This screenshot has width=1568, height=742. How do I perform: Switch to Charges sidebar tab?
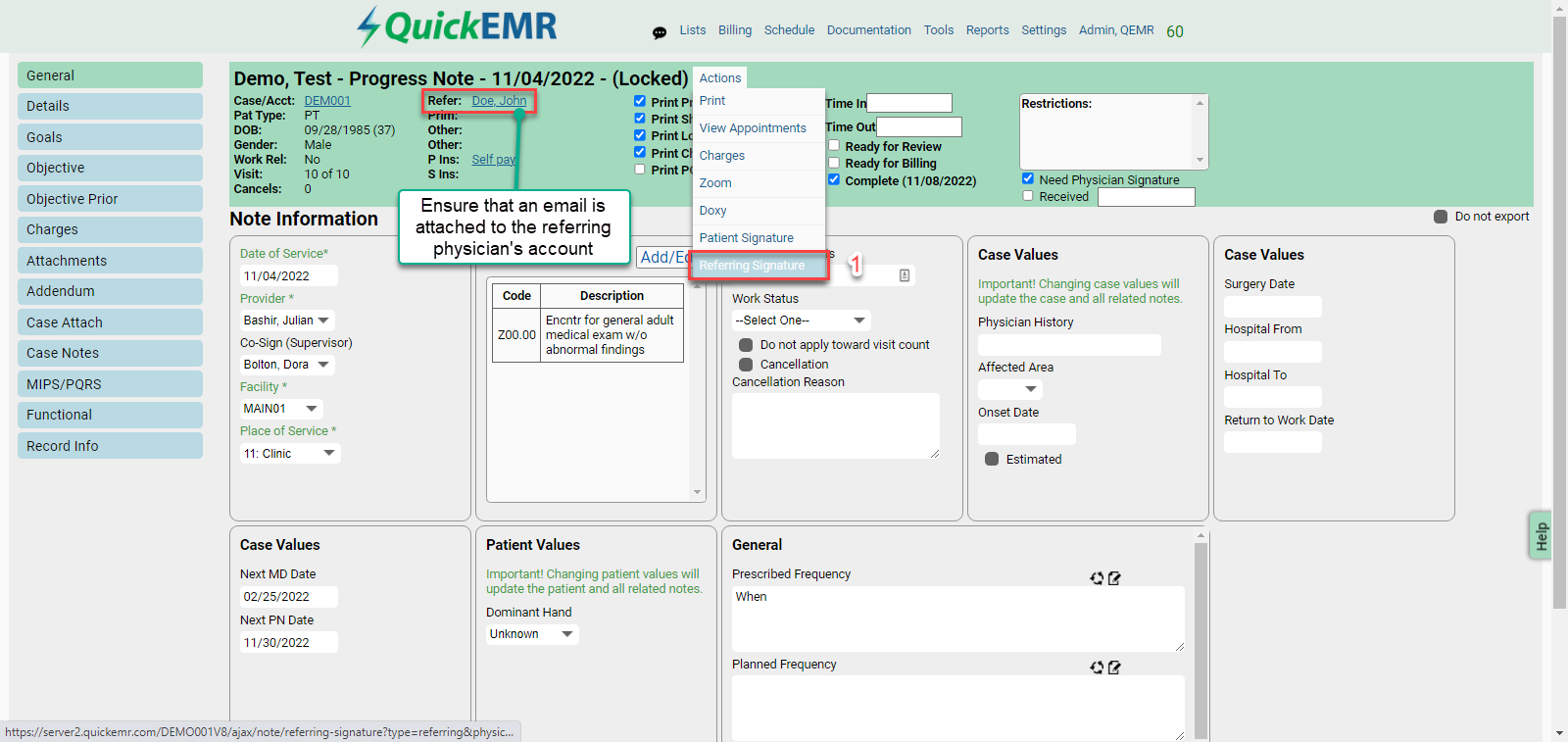point(110,229)
